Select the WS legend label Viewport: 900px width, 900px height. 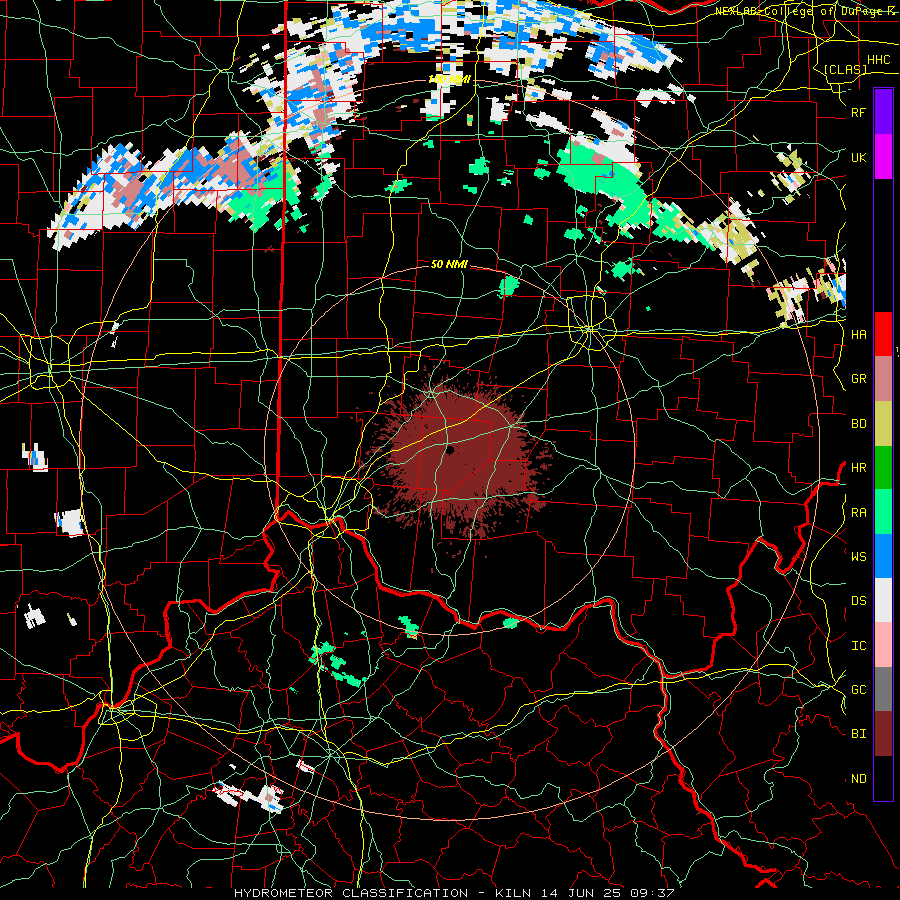tap(858, 556)
